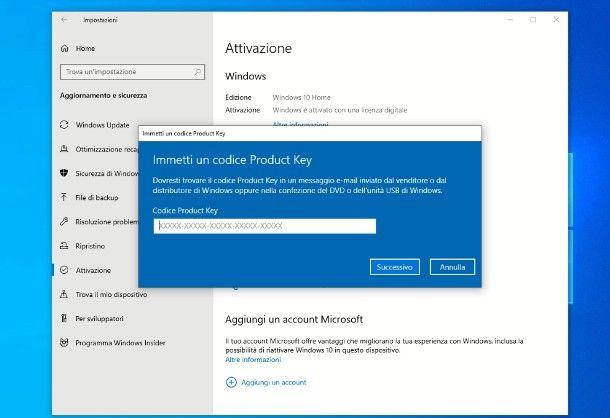Click the plus icon for Aggiungi un account
610x418 pixels.
[231, 383]
